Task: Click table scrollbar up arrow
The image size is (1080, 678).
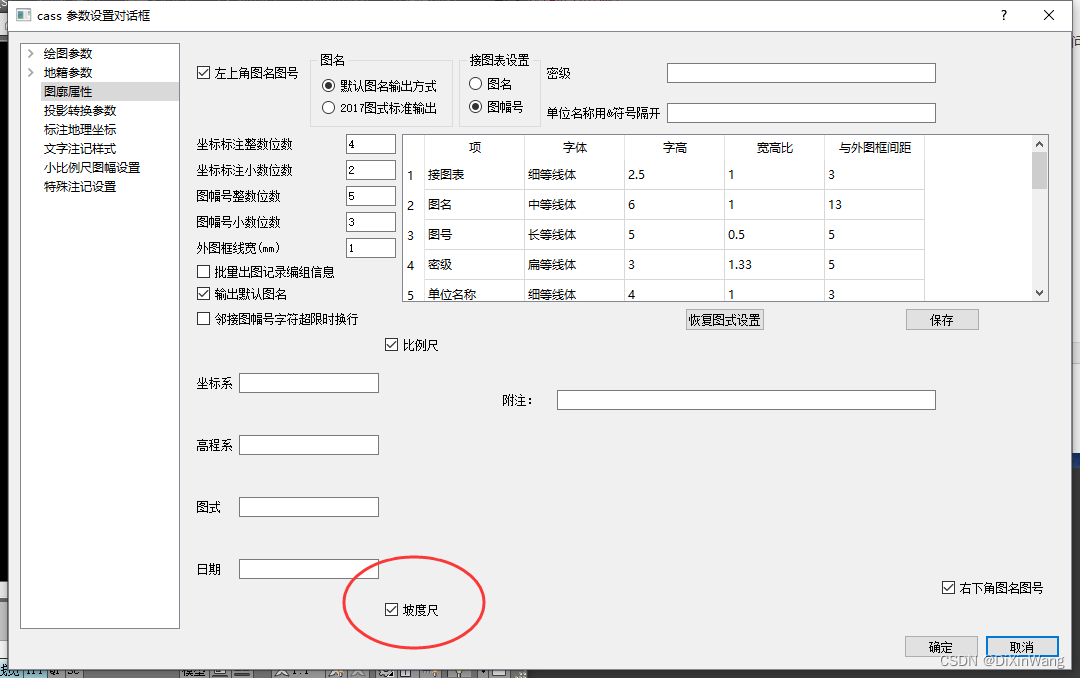Action: (x=1039, y=143)
